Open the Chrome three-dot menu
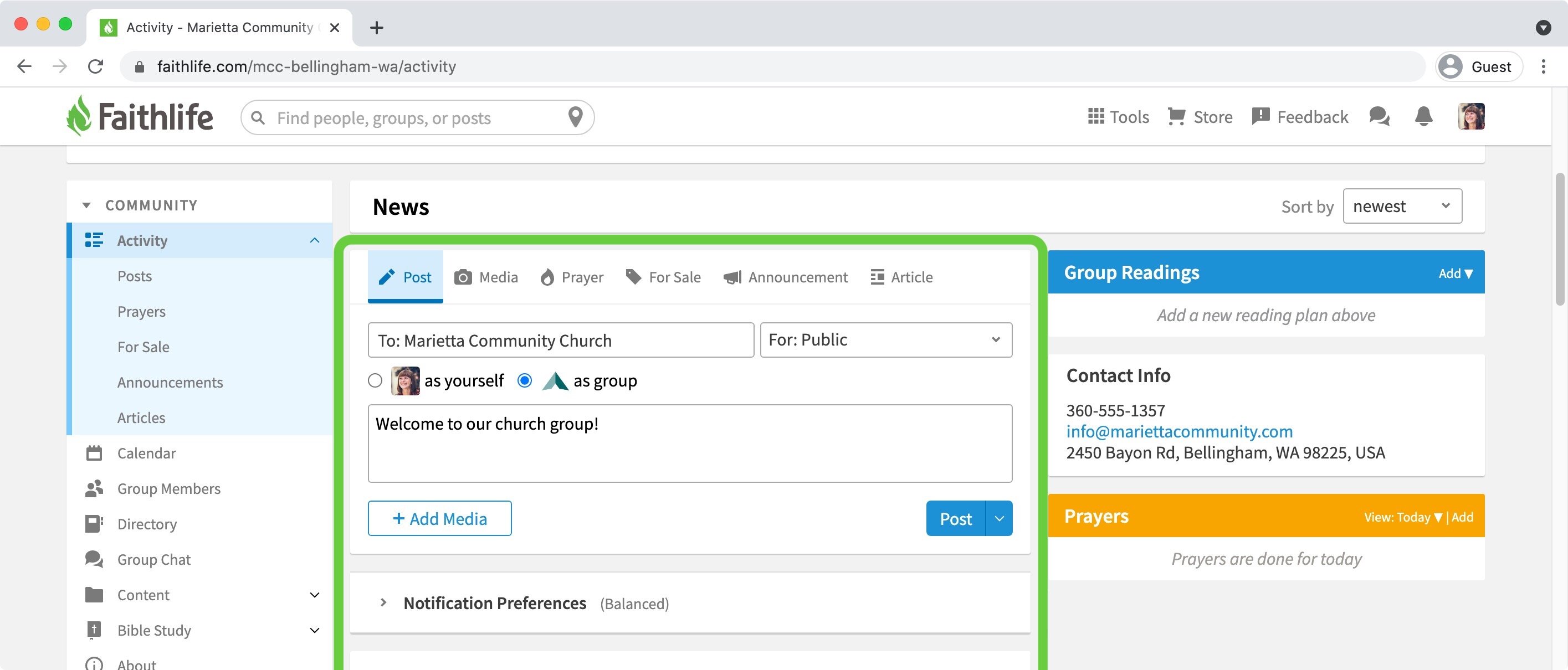 (1543, 66)
